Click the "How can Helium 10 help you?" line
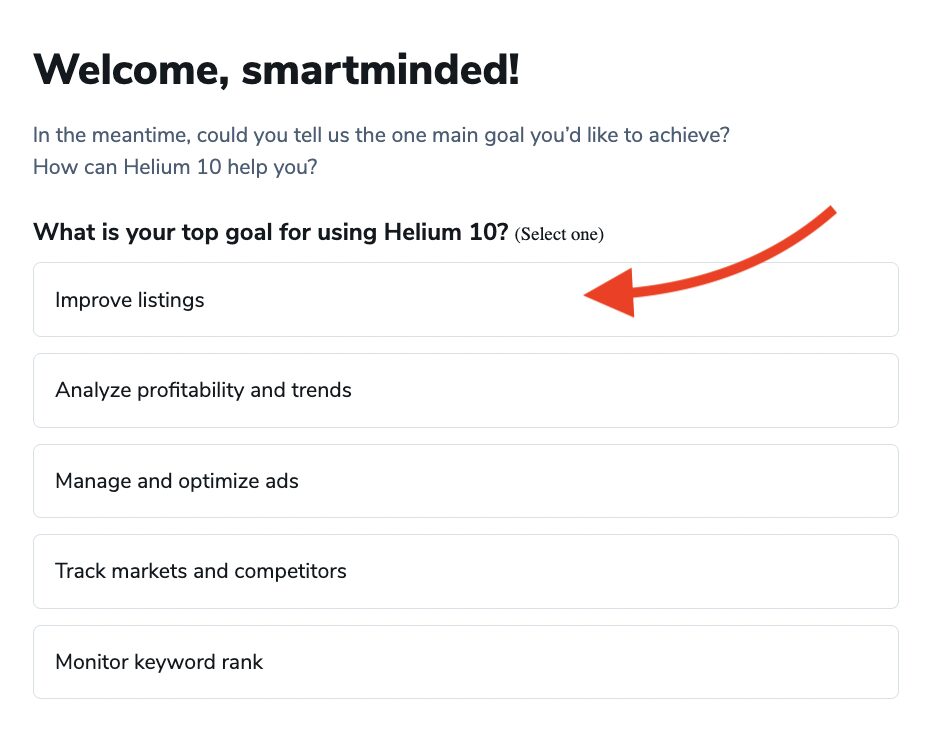This screenshot has width=950, height=740. point(175,167)
